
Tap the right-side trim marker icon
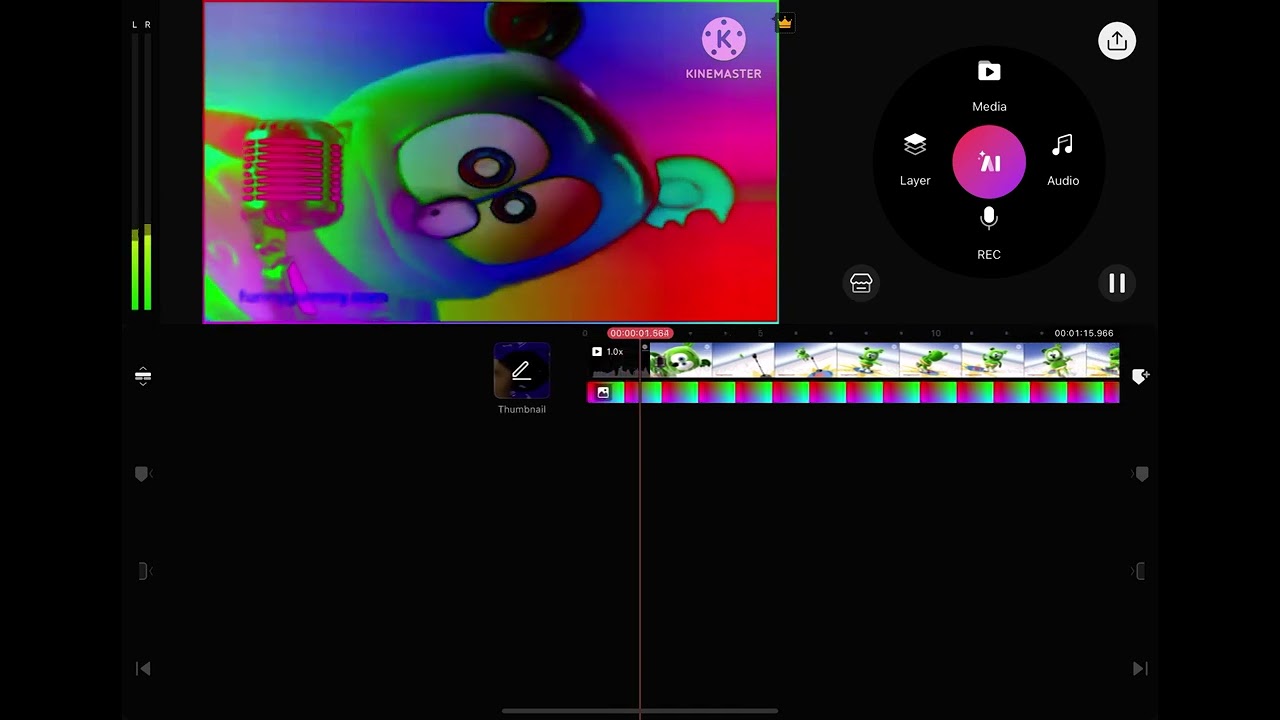pos(1140,473)
